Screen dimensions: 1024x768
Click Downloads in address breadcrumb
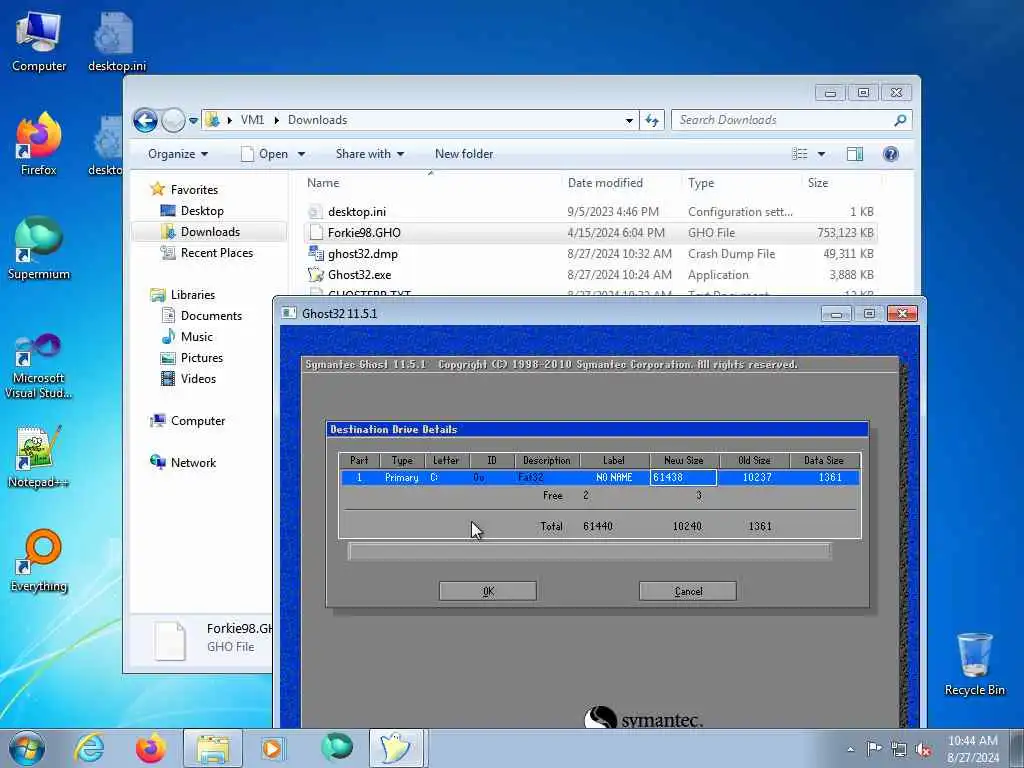317,120
